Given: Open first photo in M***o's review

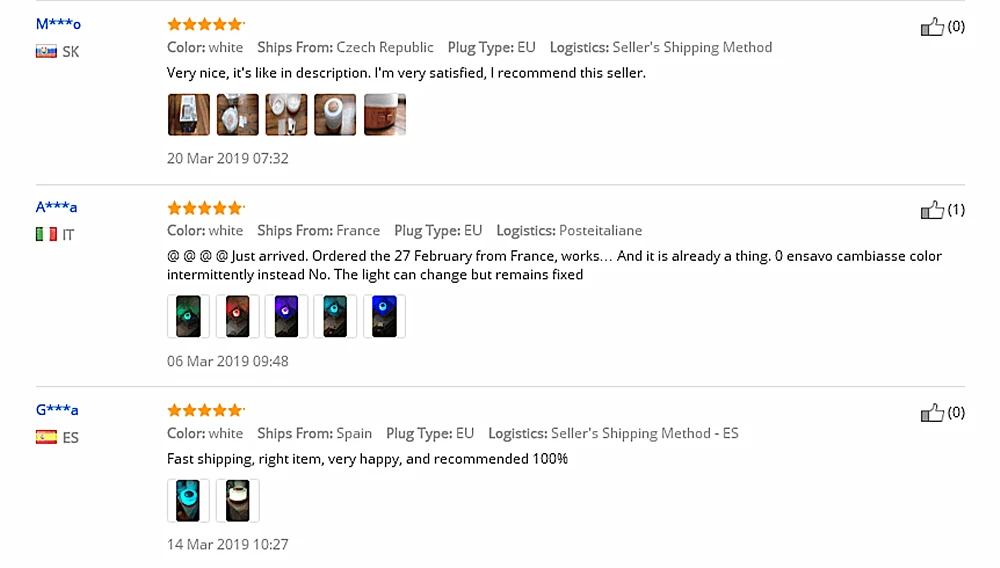Looking at the screenshot, I should pyautogui.click(x=189, y=115).
